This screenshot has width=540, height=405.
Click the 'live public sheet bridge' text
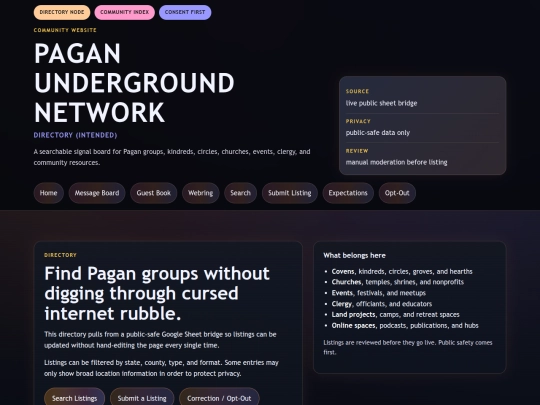[x=381, y=103]
